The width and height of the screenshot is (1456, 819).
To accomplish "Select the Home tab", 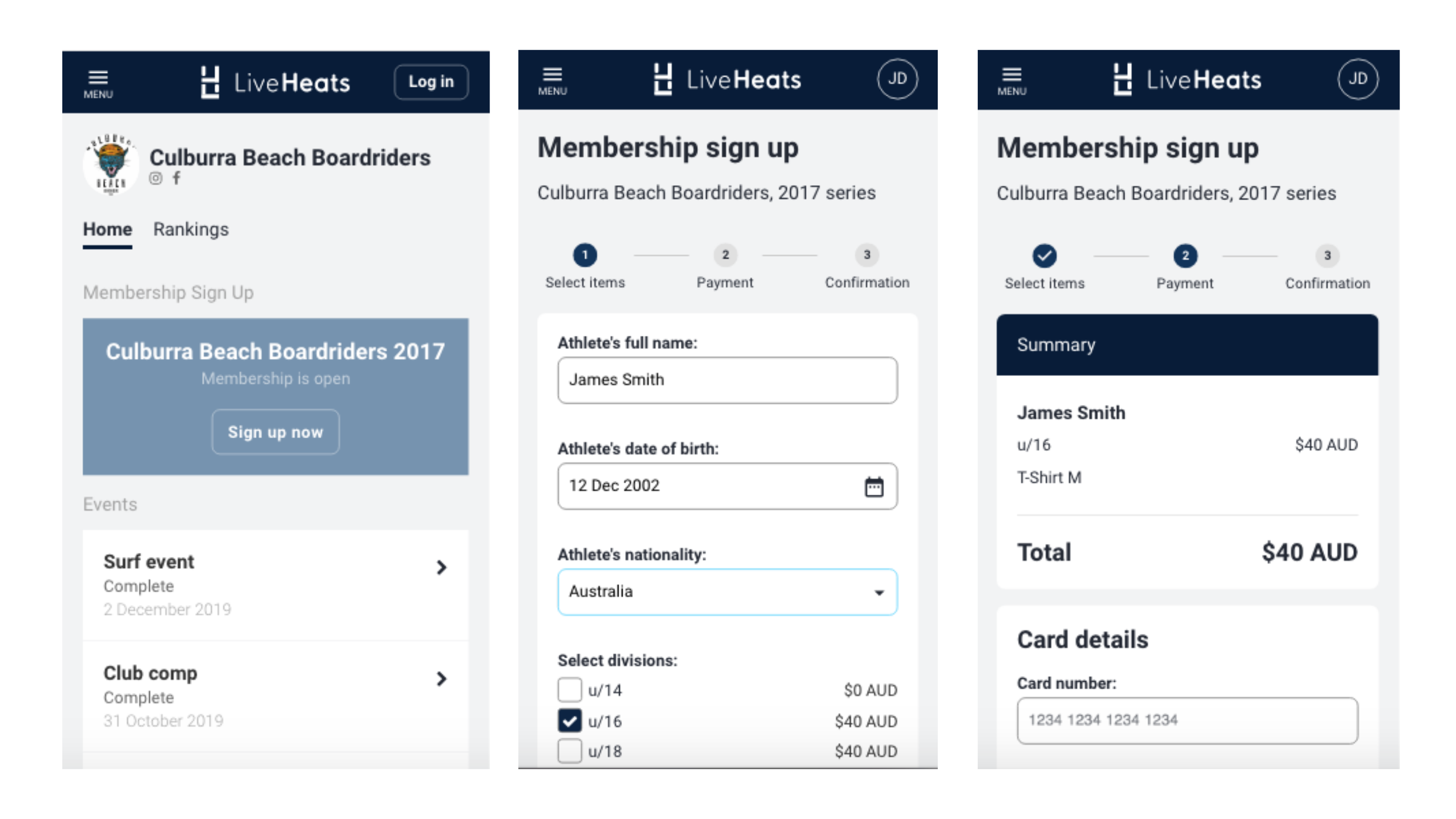I will tap(107, 229).
